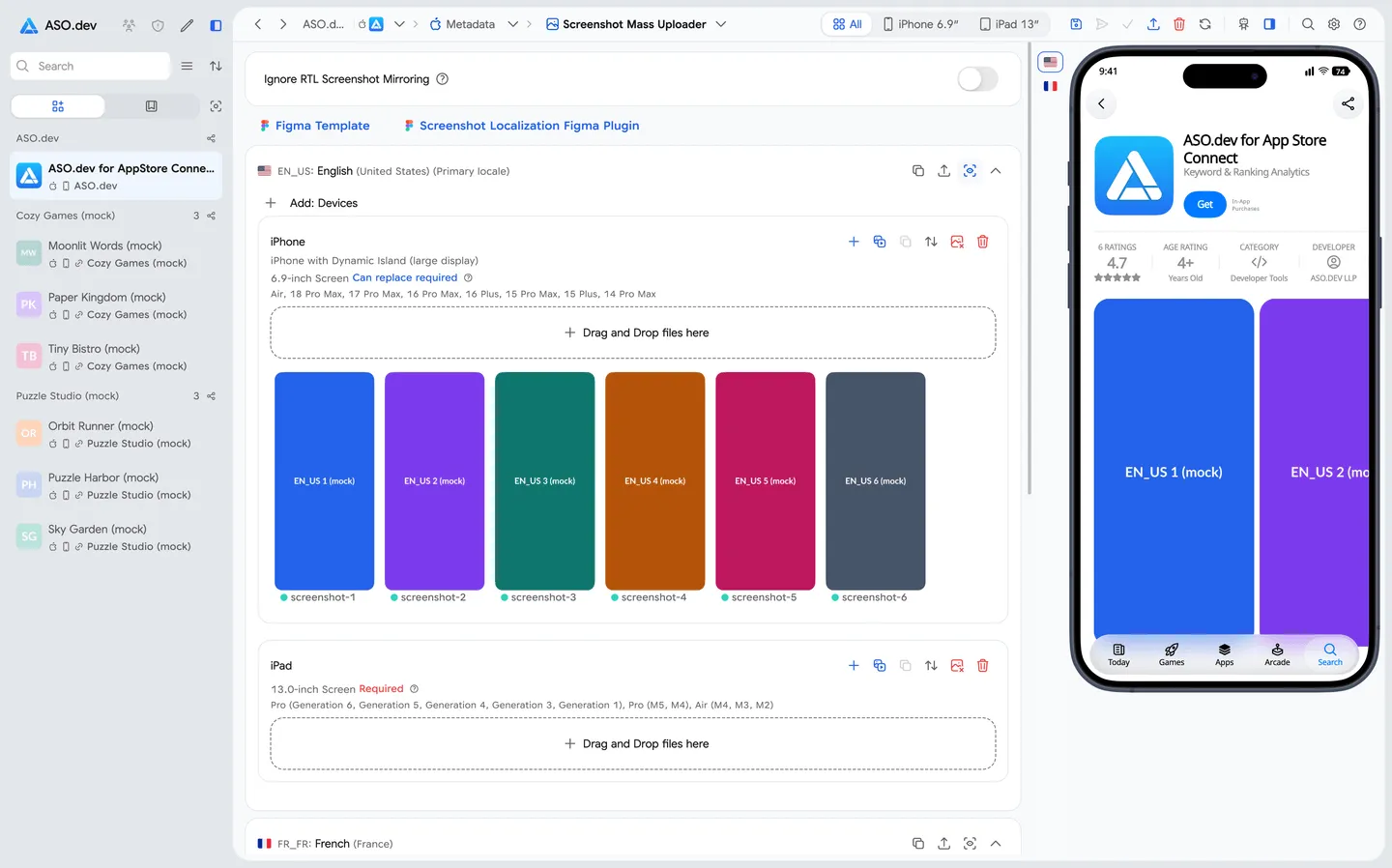This screenshot has height=868, width=1392.
Task: Click the Search tab in phone preview
Action: point(1330,654)
